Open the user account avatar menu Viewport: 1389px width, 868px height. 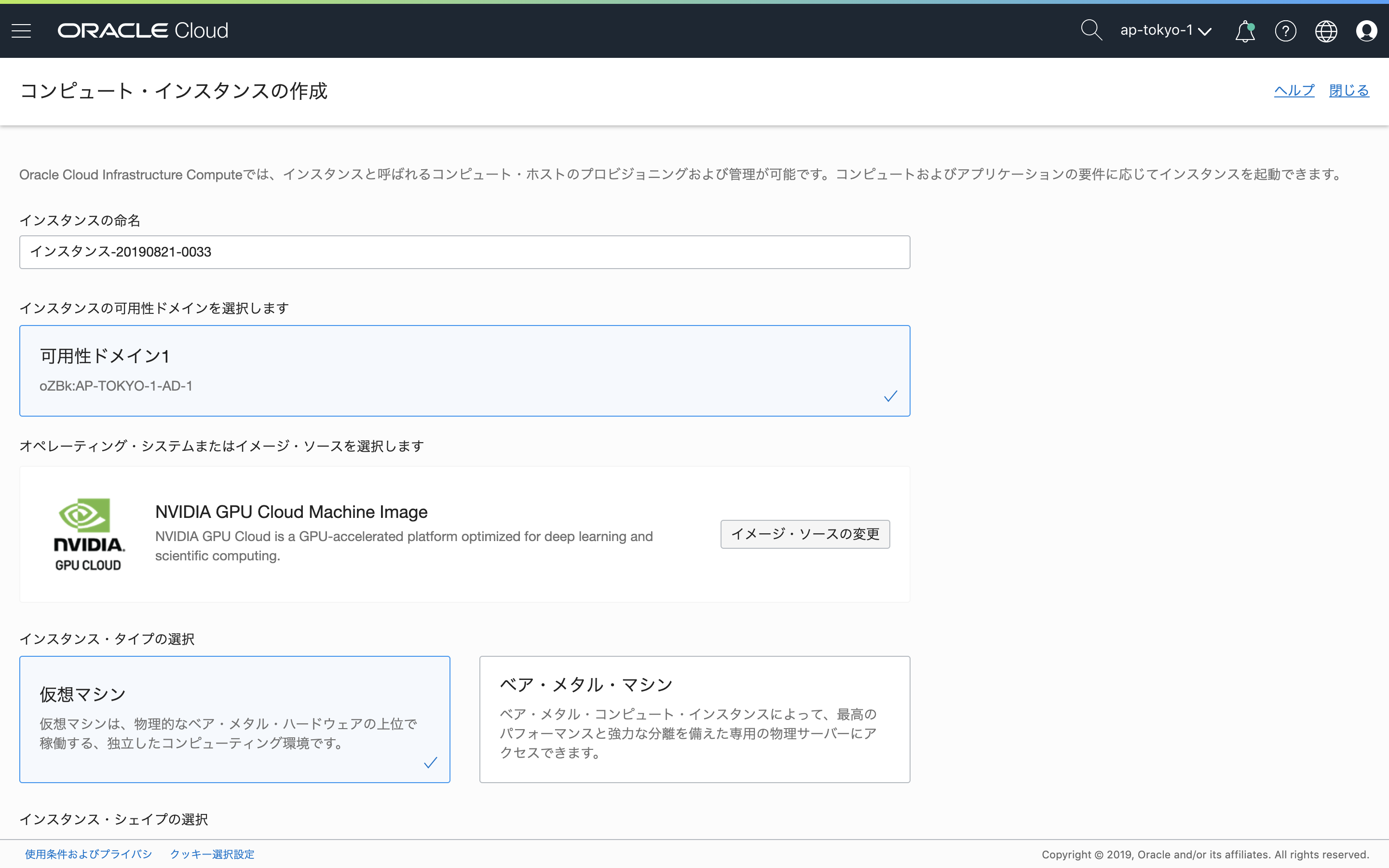click(x=1367, y=30)
